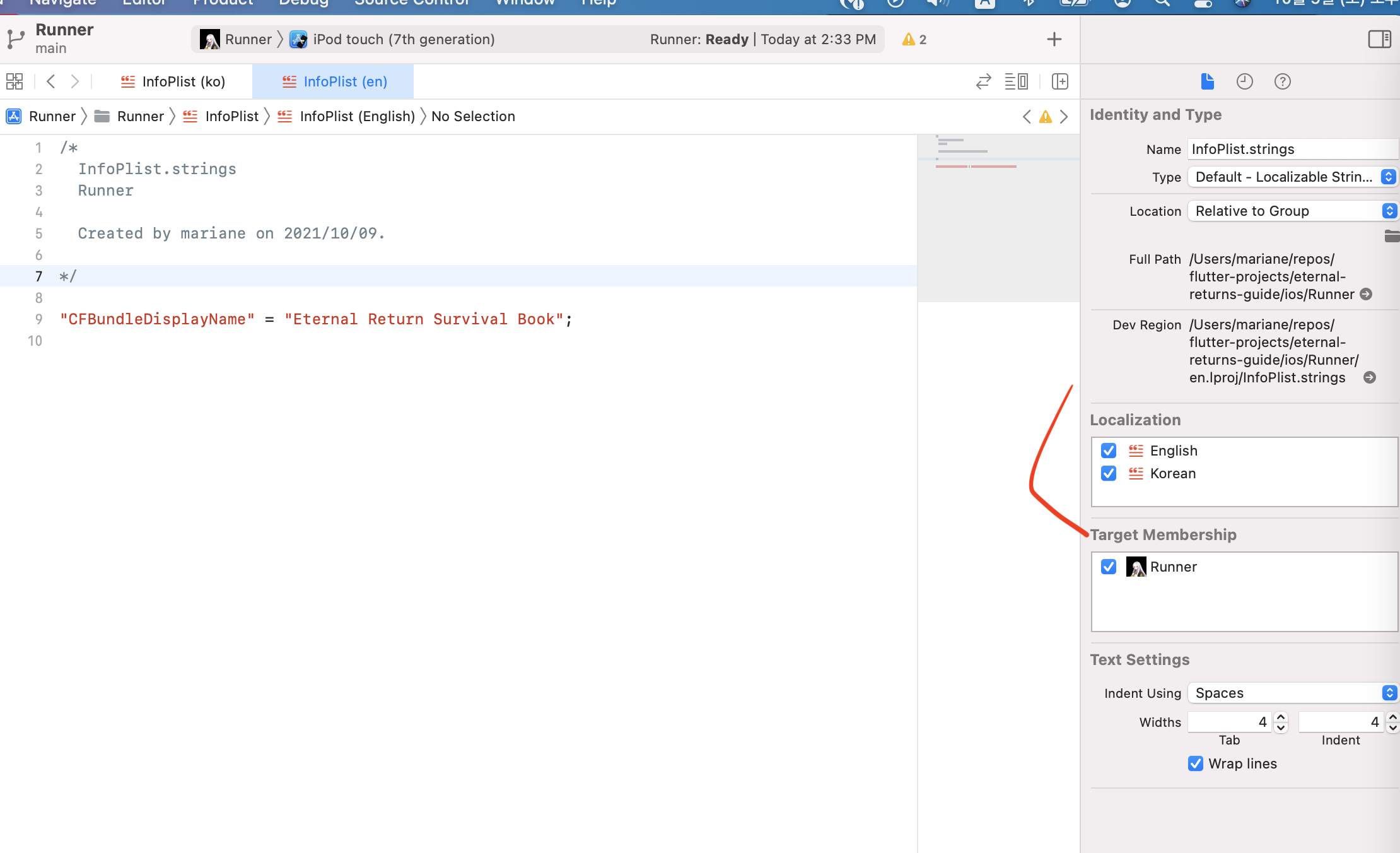Add editor on right icon
This screenshot has width=1400, height=853.
click(1060, 81)
